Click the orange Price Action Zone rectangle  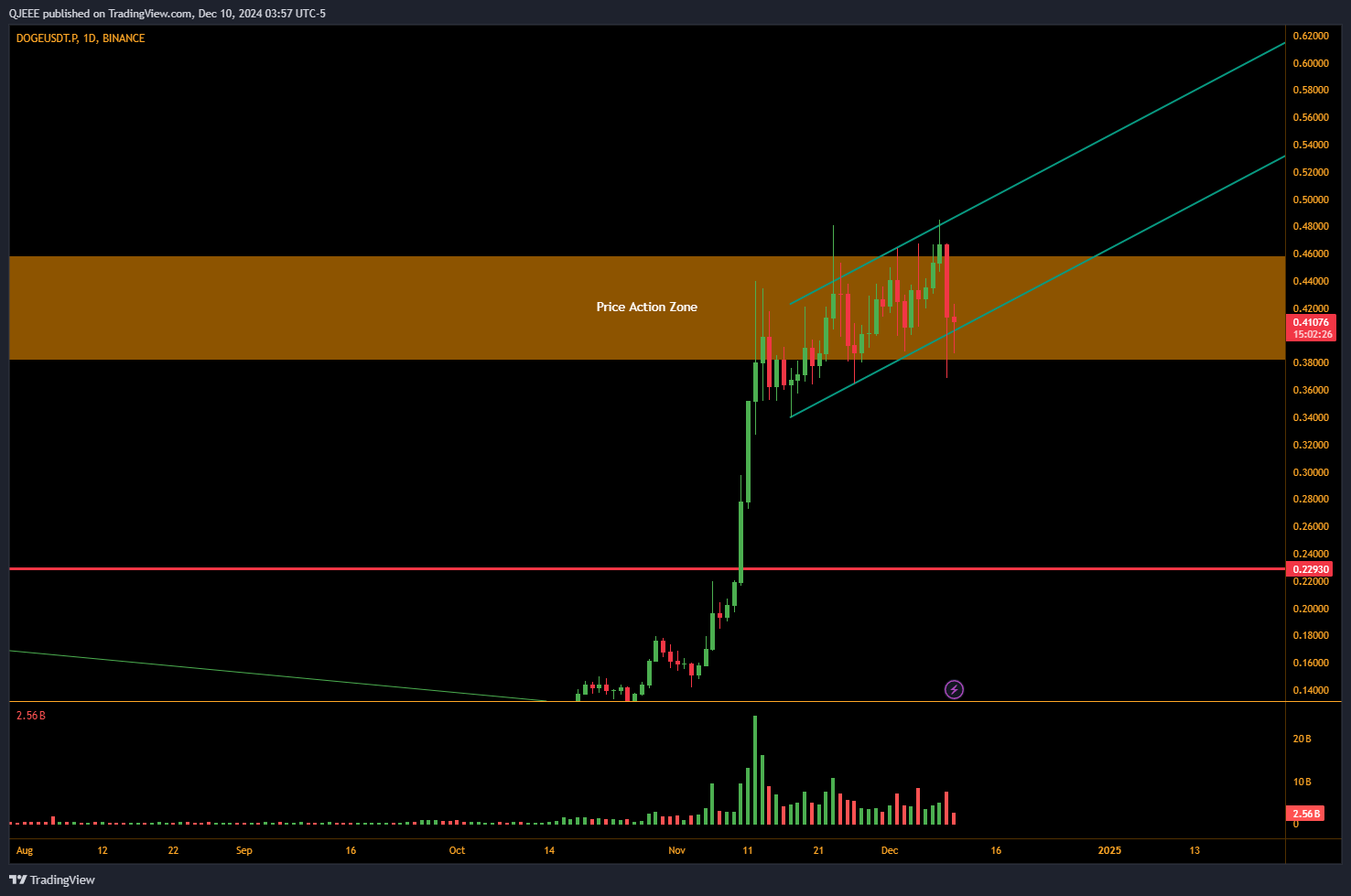[646, 308]
